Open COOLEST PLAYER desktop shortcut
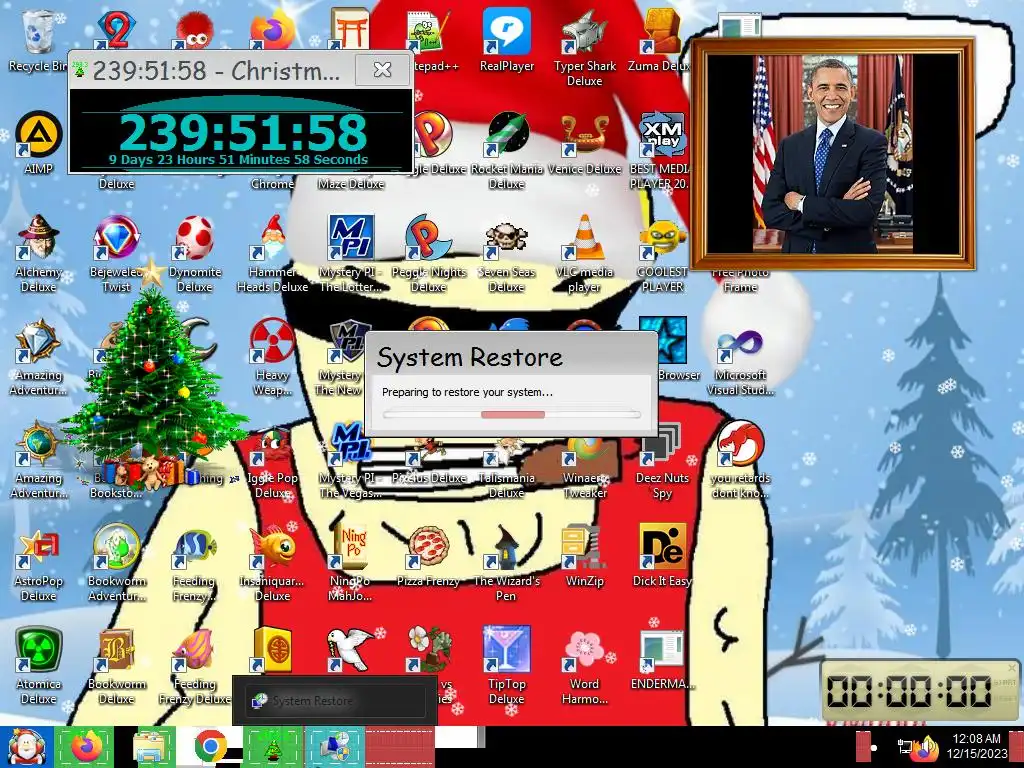The image size is (1024, 768). point(662,253)
